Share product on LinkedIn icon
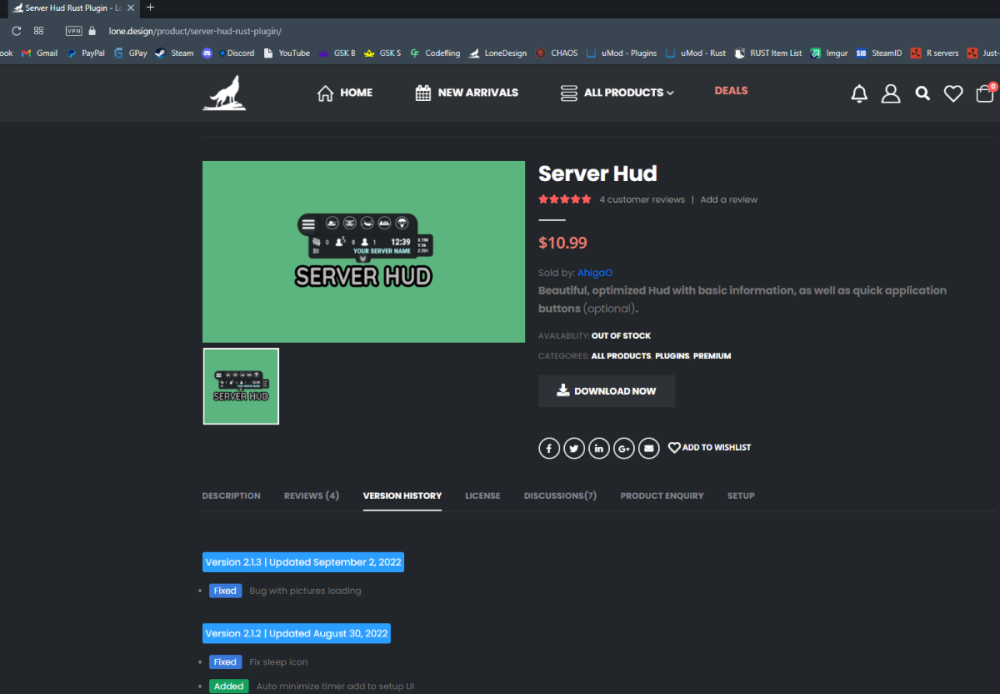The height and width of the screenshot is (694, 1000). pyautogui.click(x=599, y=448)
